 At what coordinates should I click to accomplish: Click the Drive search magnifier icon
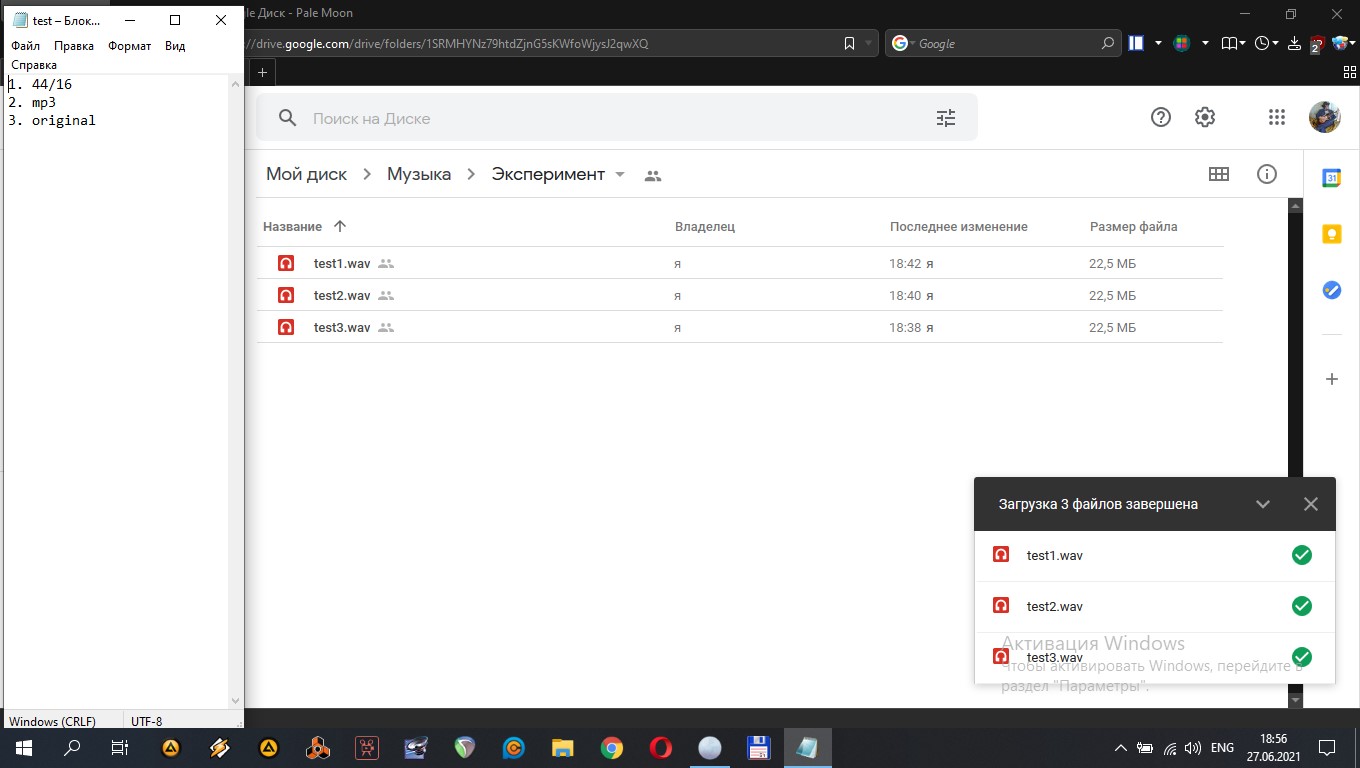tap(287, 118)
